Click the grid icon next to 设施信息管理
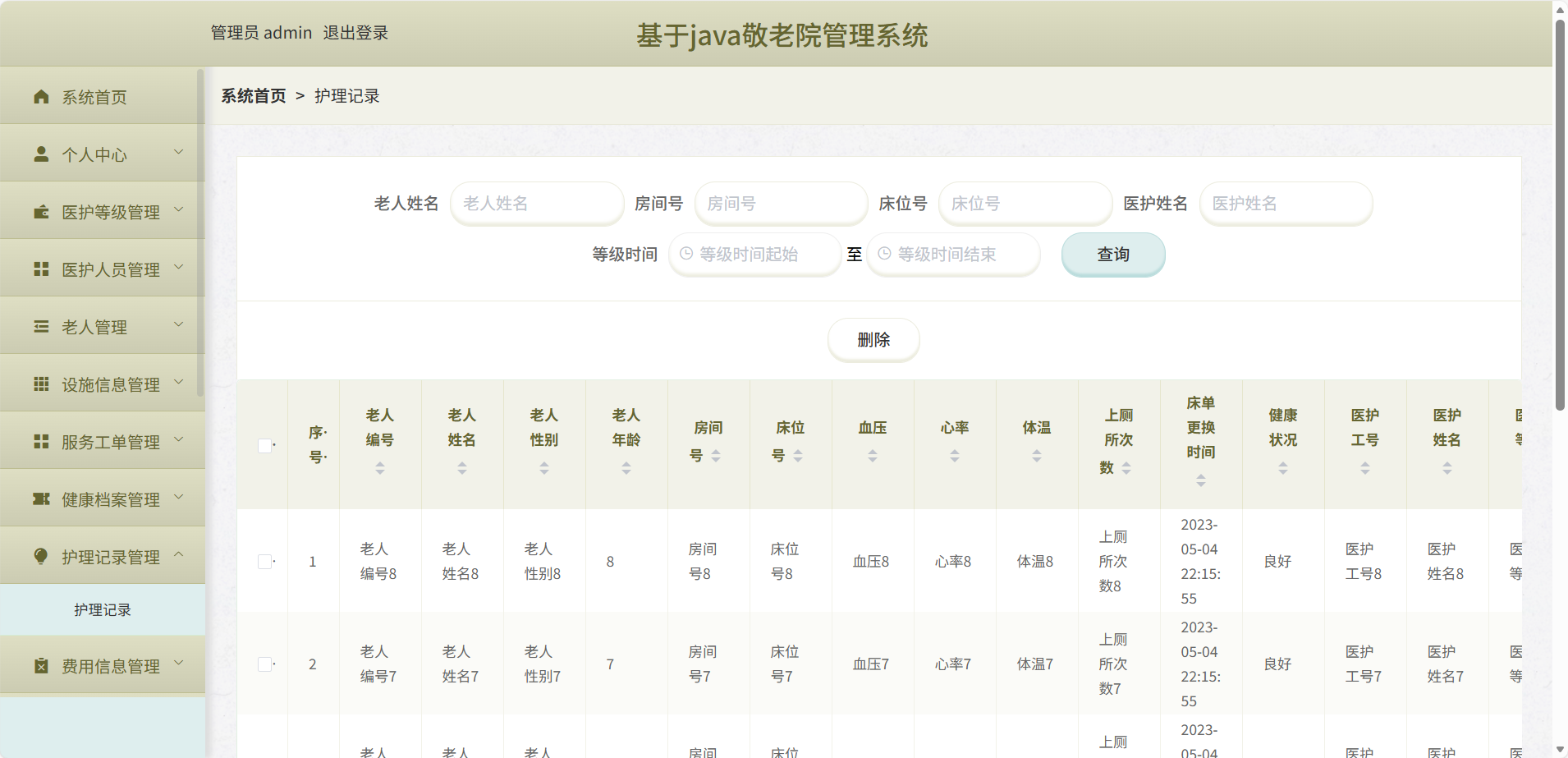 (x=41, y=384)
